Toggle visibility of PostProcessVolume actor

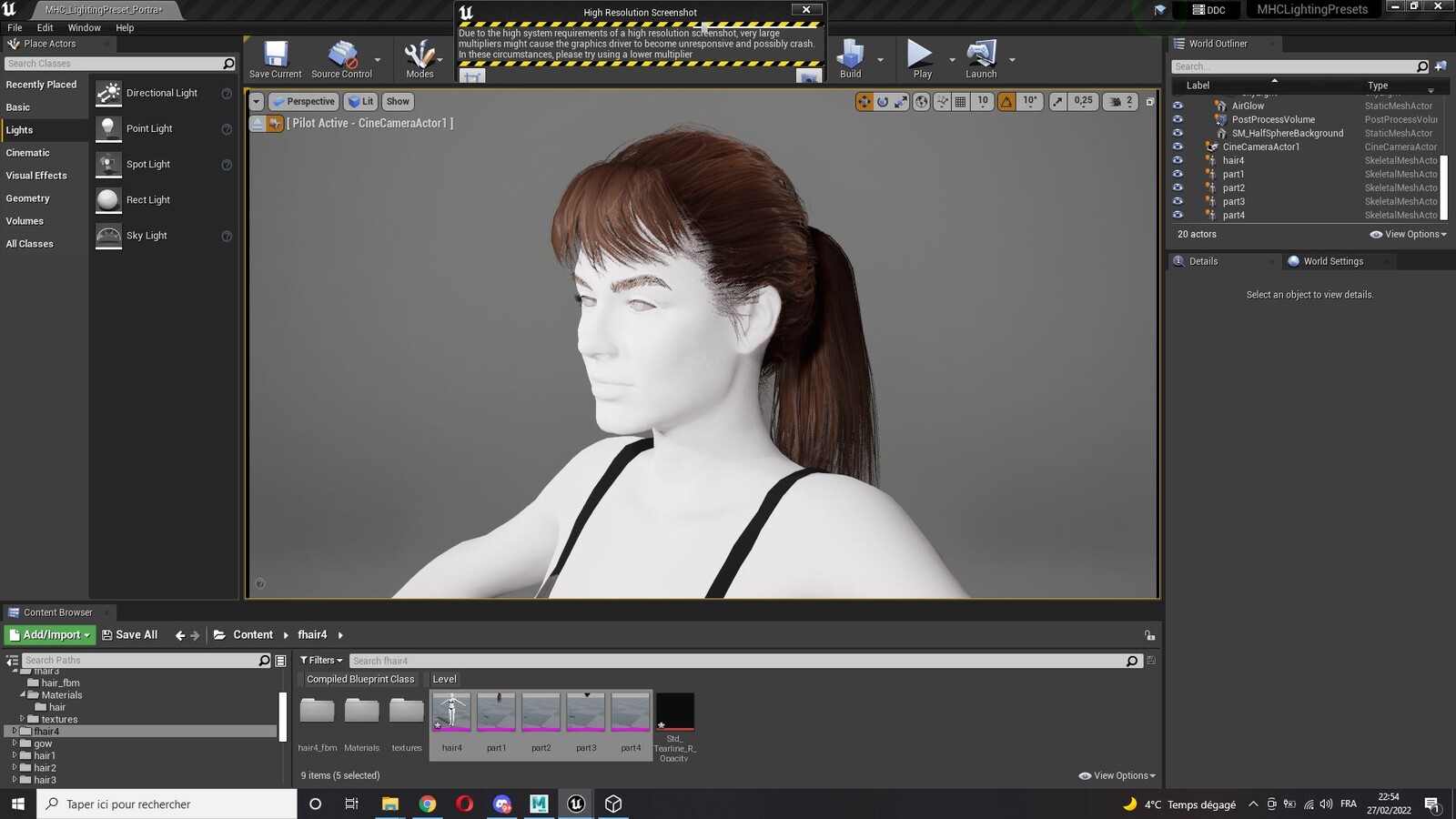1178,119
